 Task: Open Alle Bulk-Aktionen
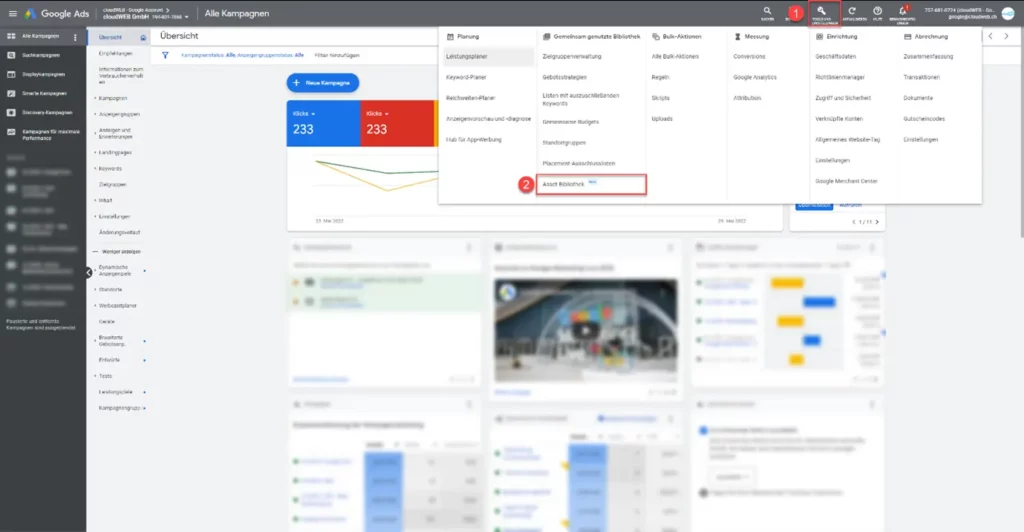(x=675, y=57)
